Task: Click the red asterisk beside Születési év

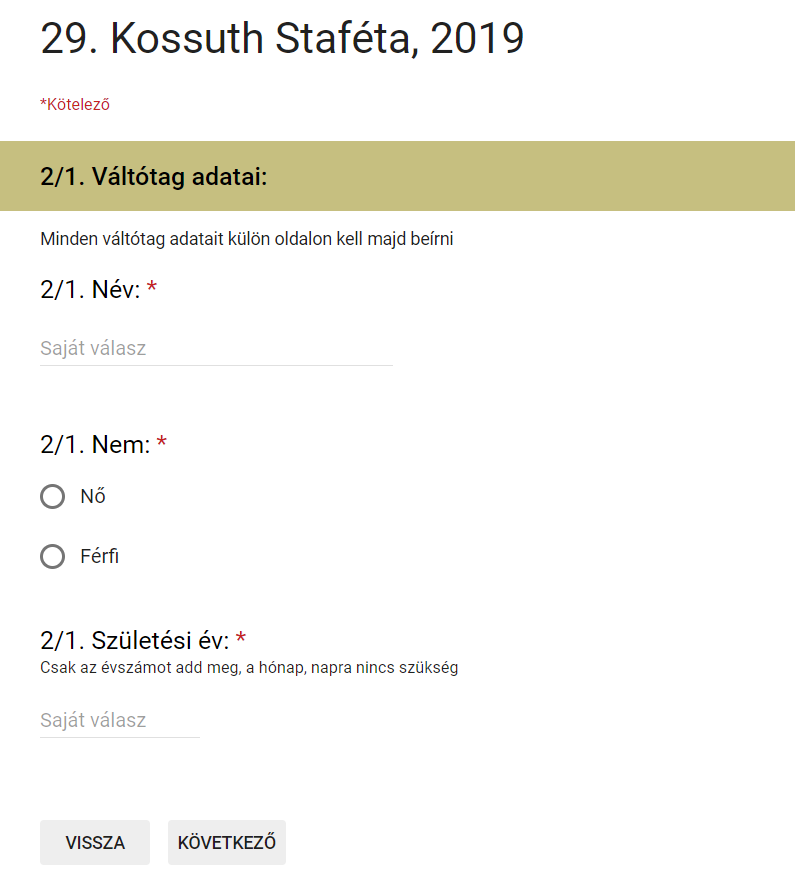Action: [x=241, y=638]
